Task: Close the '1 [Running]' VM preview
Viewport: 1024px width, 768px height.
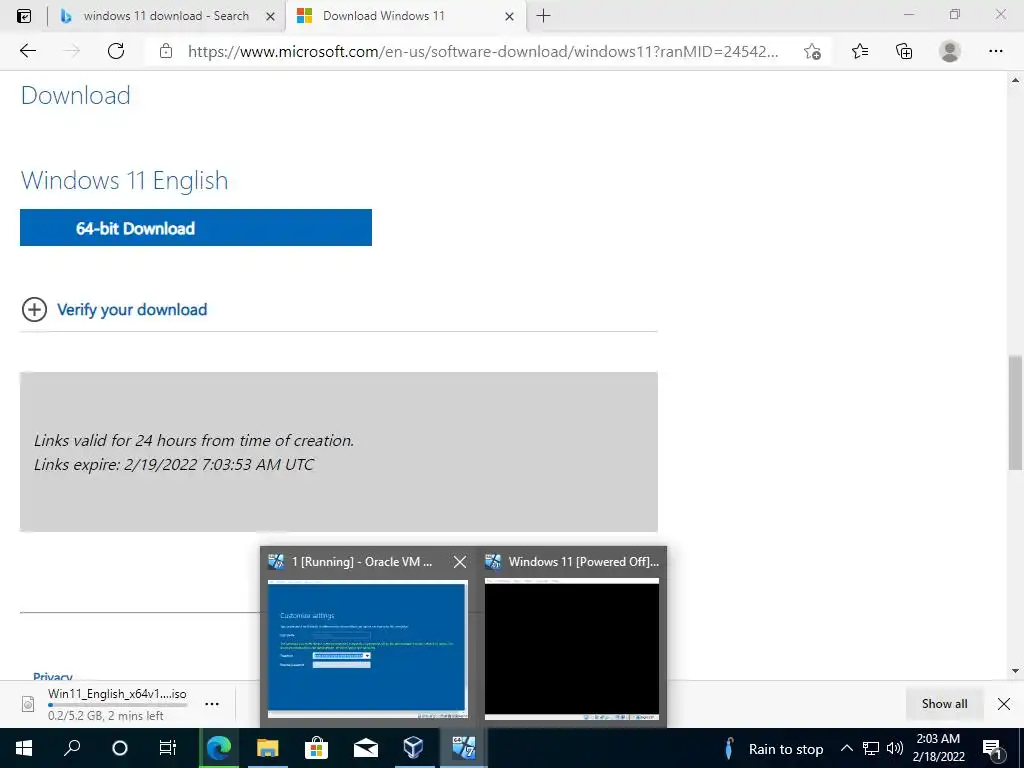Action: pyautogui.click(x=460, y=562)
